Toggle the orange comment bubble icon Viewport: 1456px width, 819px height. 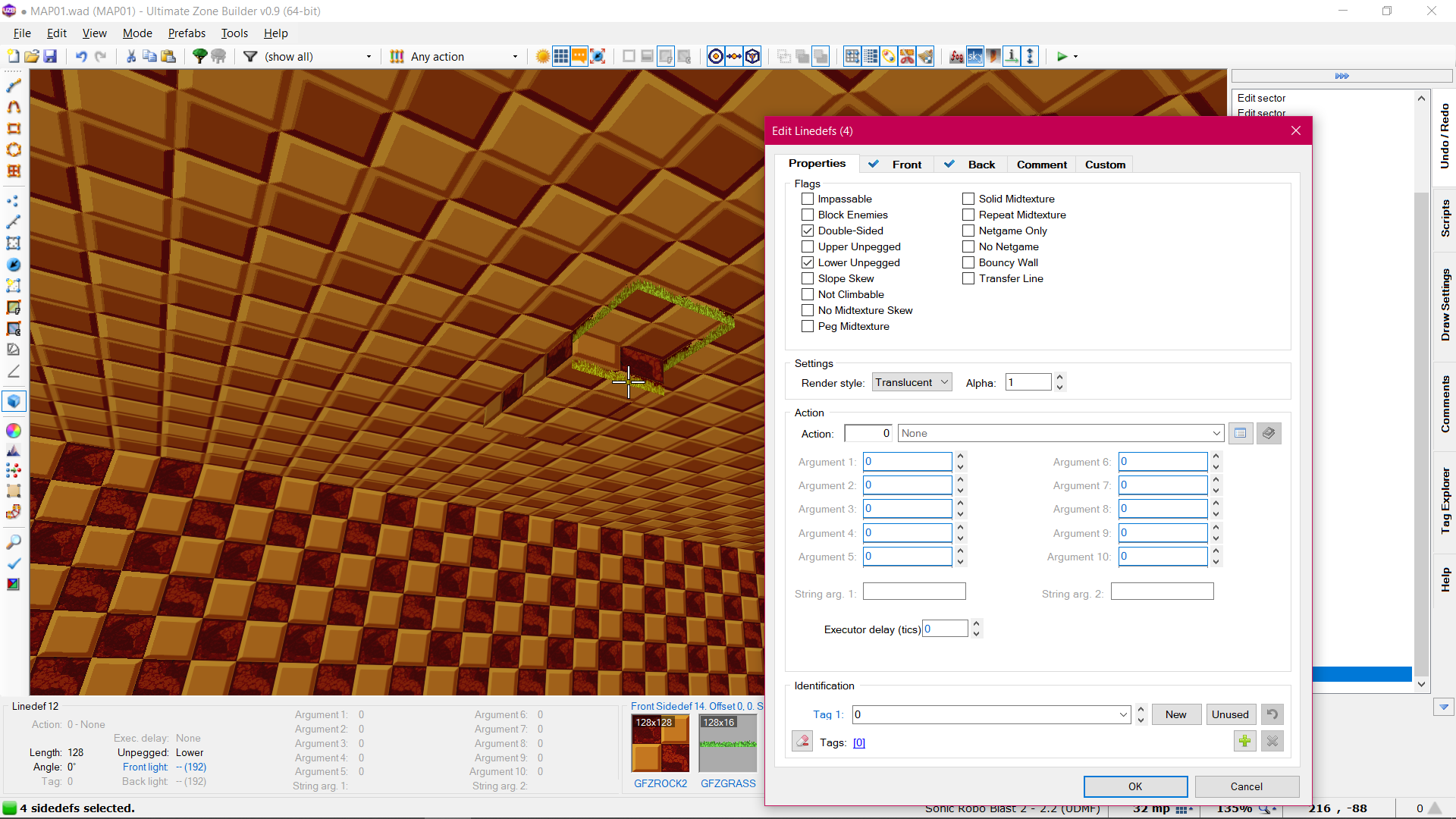(579, 56)
